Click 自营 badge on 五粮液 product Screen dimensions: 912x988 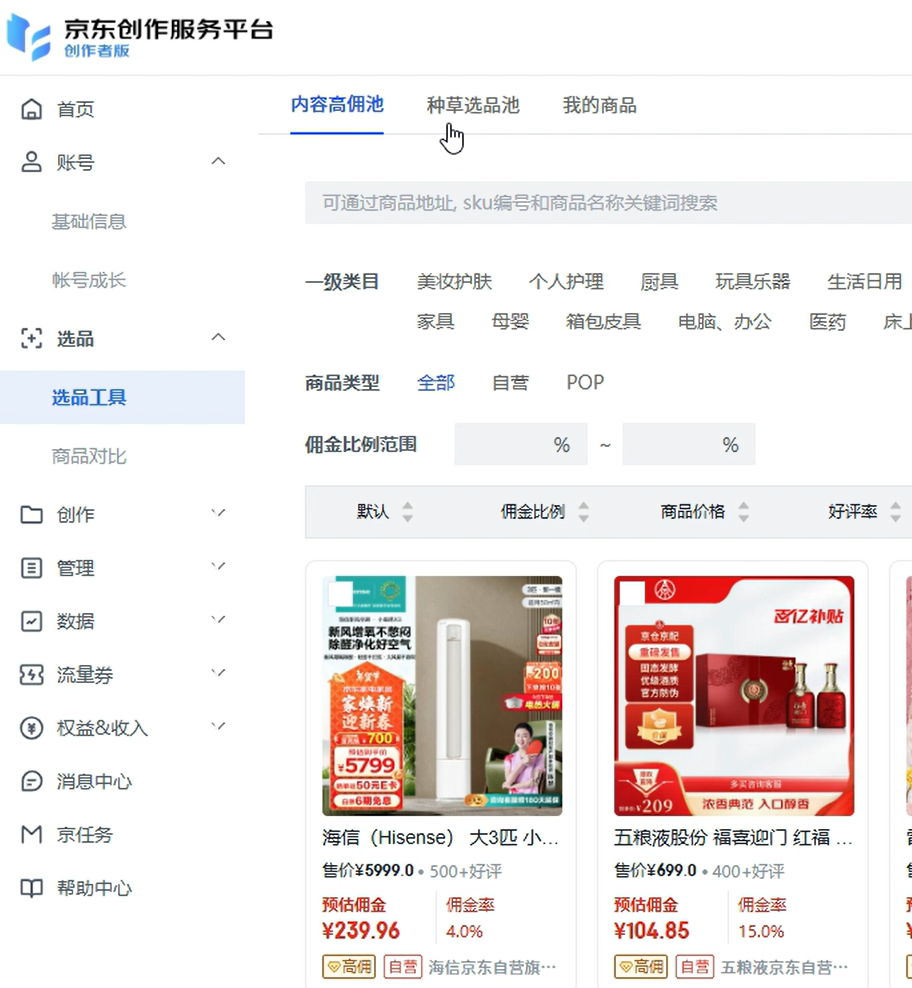[695, 967]
